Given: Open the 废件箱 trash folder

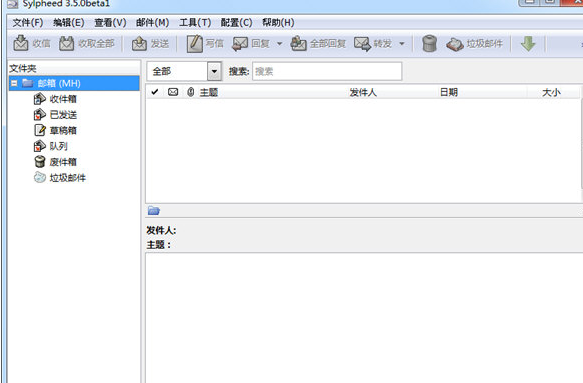Looking at the screenshot, I should click(63, 162).
